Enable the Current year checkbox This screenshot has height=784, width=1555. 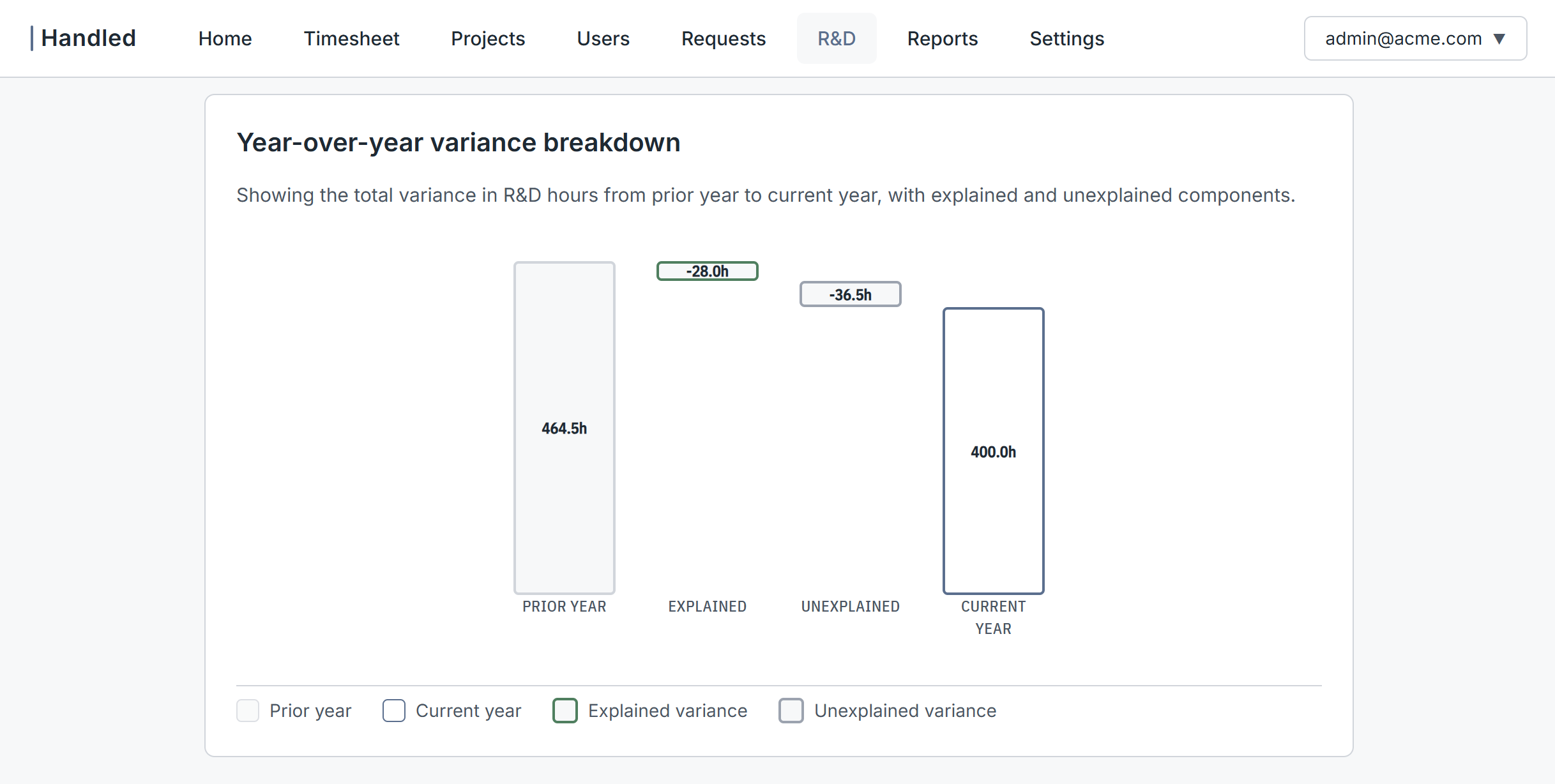pos(394,711)
